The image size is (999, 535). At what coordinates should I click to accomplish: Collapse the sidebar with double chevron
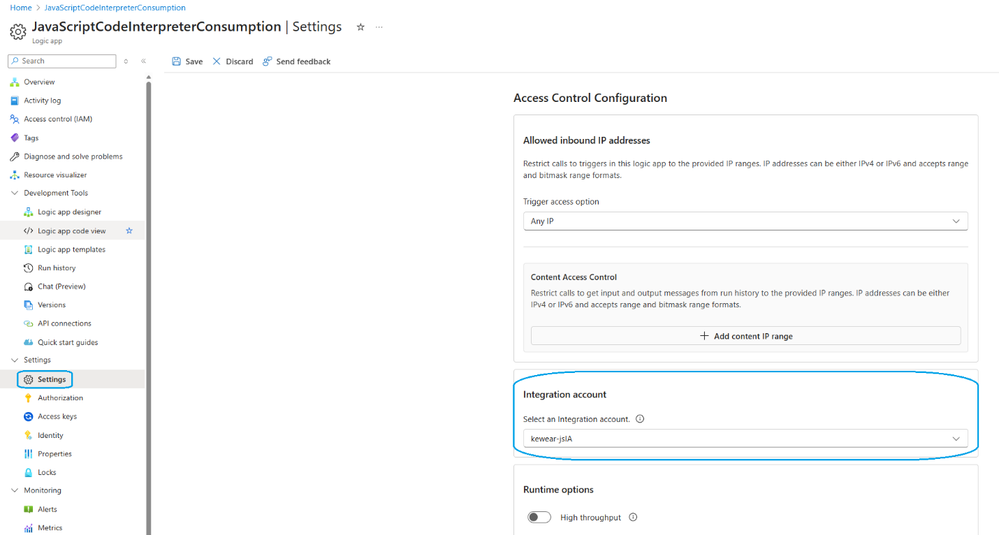point(143,61)
